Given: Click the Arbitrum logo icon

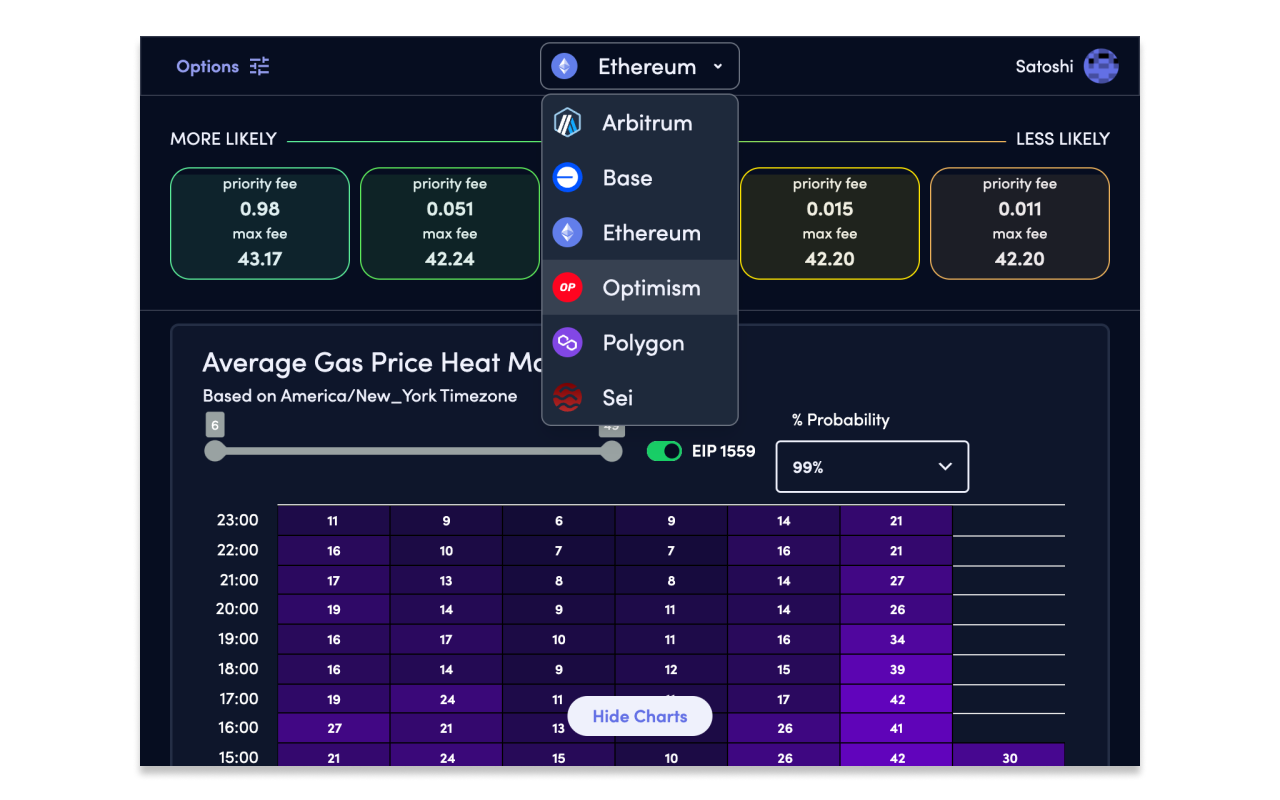Looking at the screenshot, I should (567, 123).
